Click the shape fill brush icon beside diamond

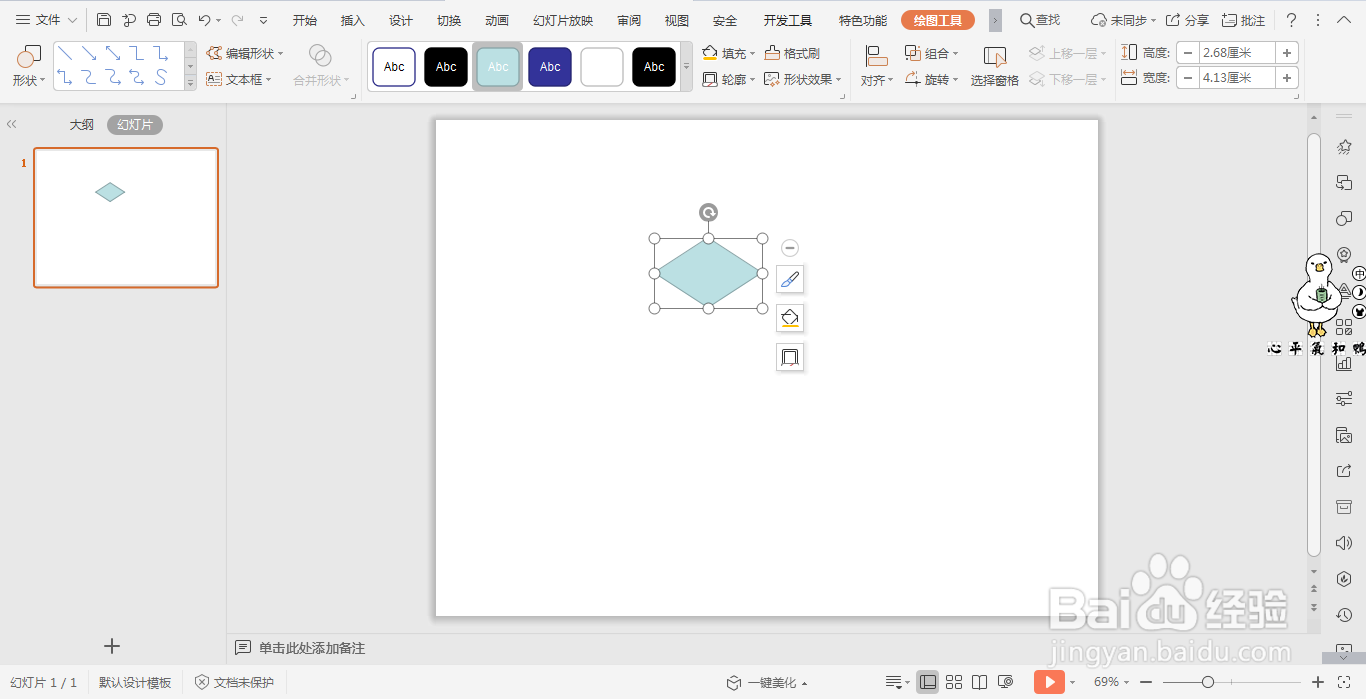tap(789, 279)
